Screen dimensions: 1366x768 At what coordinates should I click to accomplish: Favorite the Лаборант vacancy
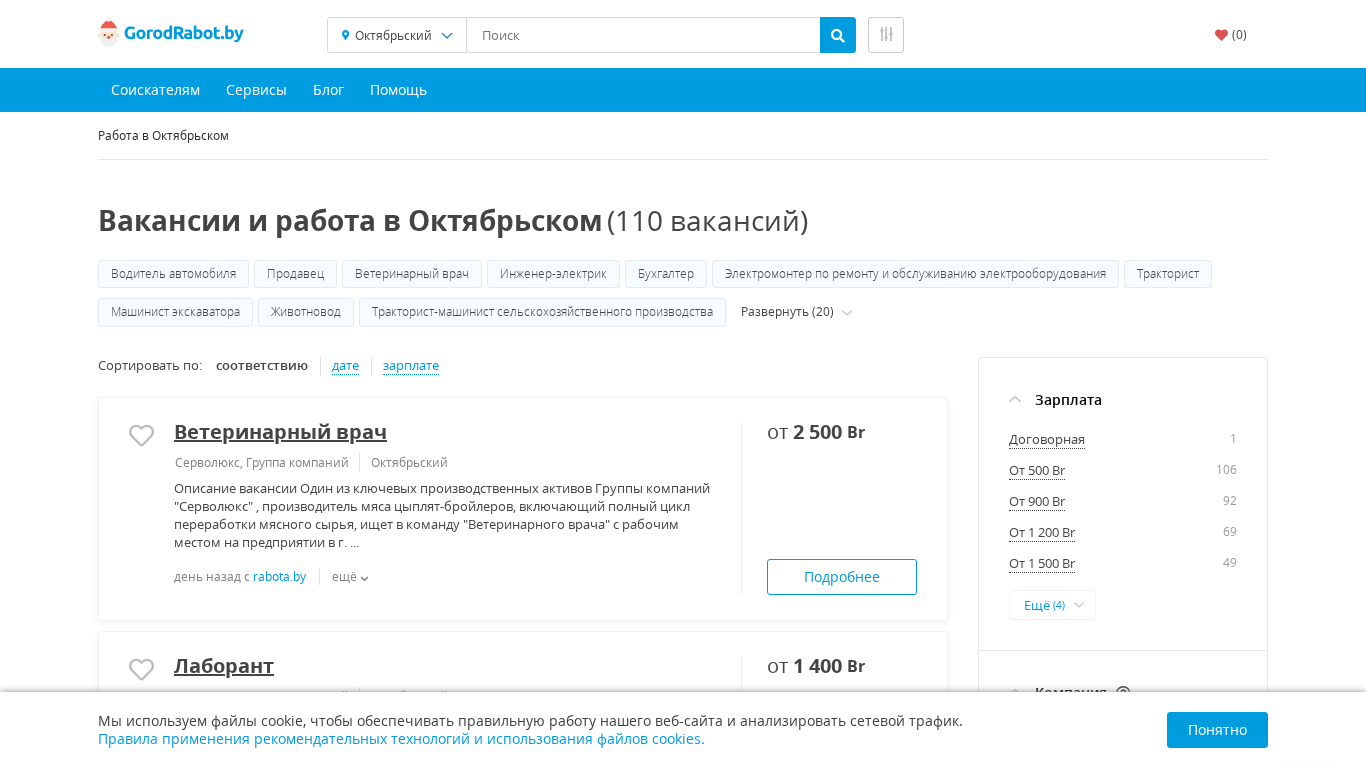pos(141,669)
